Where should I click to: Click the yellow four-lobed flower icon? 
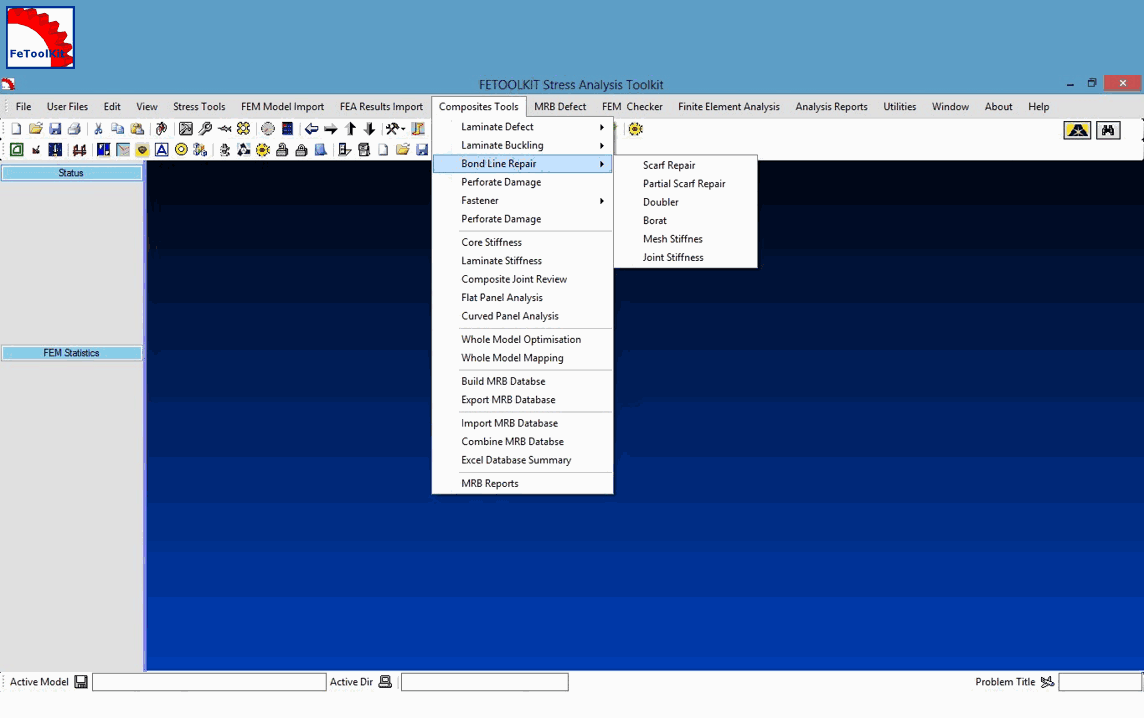click(x=243, y=129)
